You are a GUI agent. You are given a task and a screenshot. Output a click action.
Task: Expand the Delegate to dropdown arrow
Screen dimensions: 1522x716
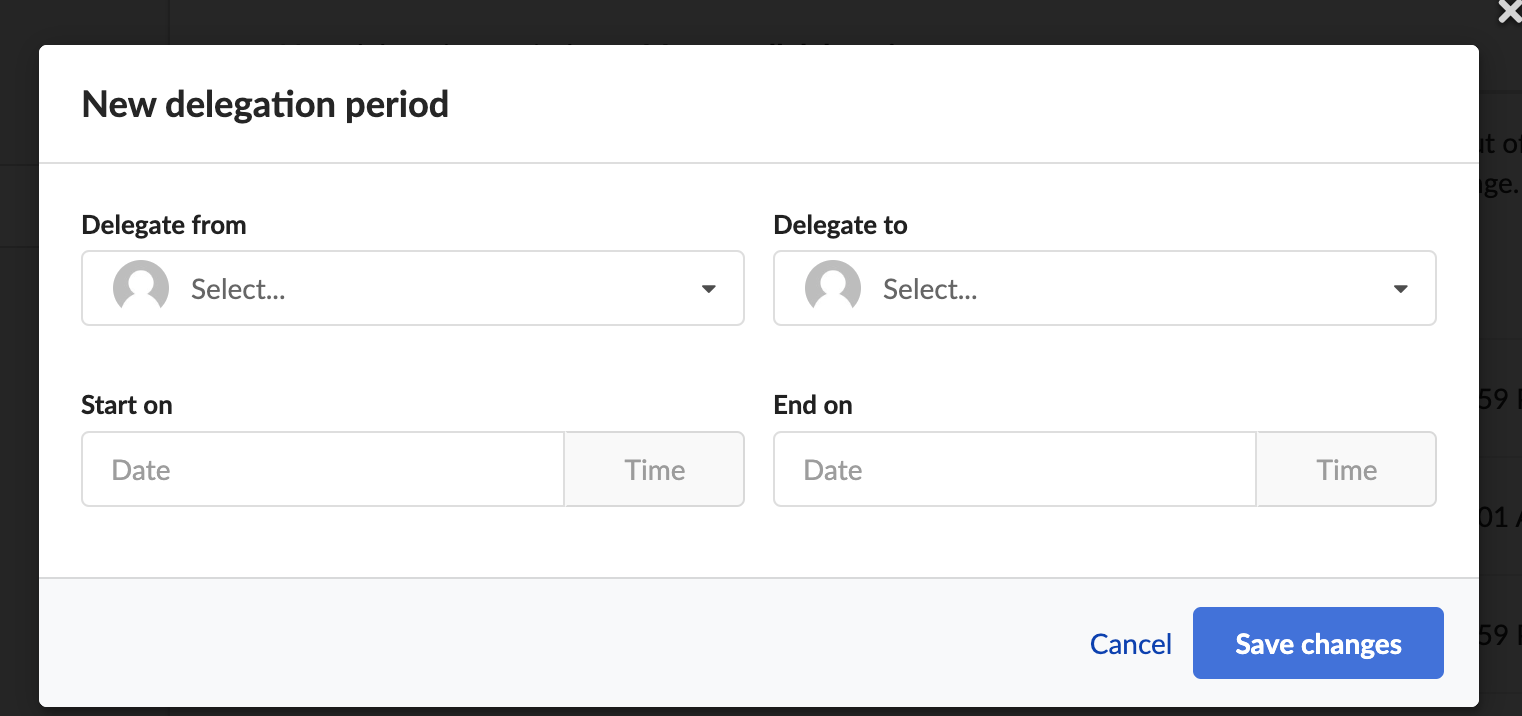click(1400, 289)
